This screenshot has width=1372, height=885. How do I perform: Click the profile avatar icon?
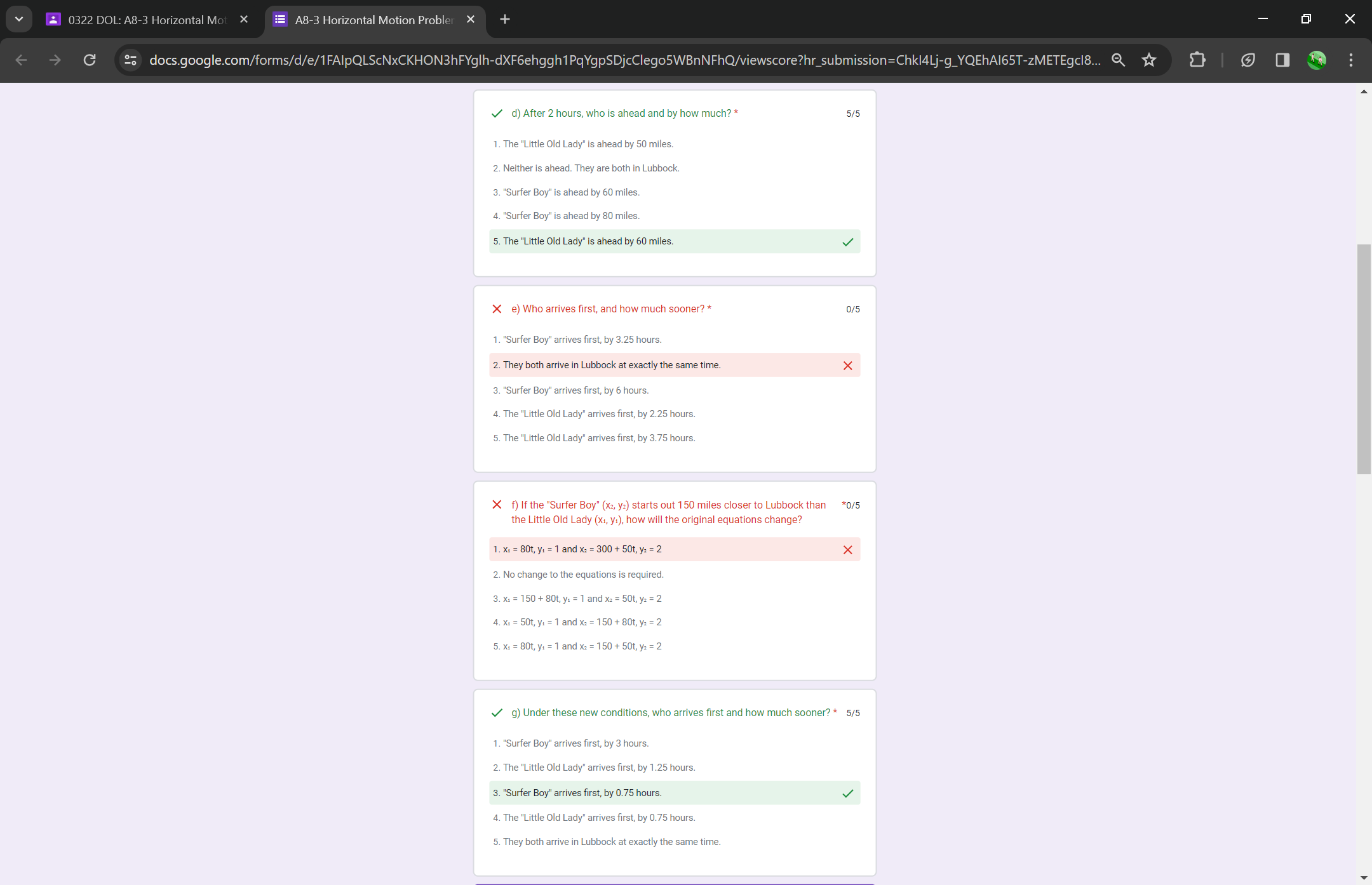click(x=1316, y=60)
